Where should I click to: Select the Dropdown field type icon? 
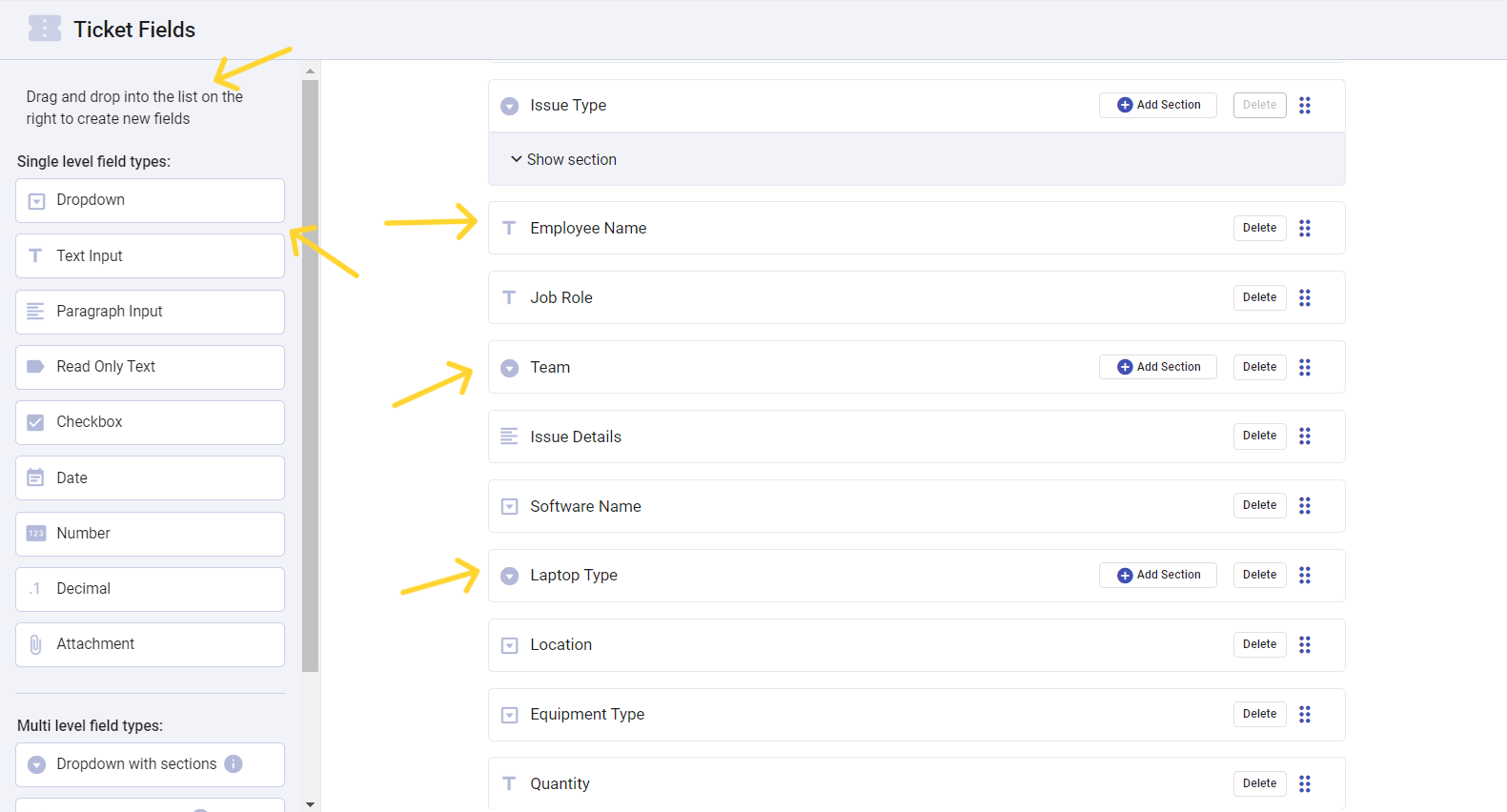pyautogui.click(x=36, y=200)
